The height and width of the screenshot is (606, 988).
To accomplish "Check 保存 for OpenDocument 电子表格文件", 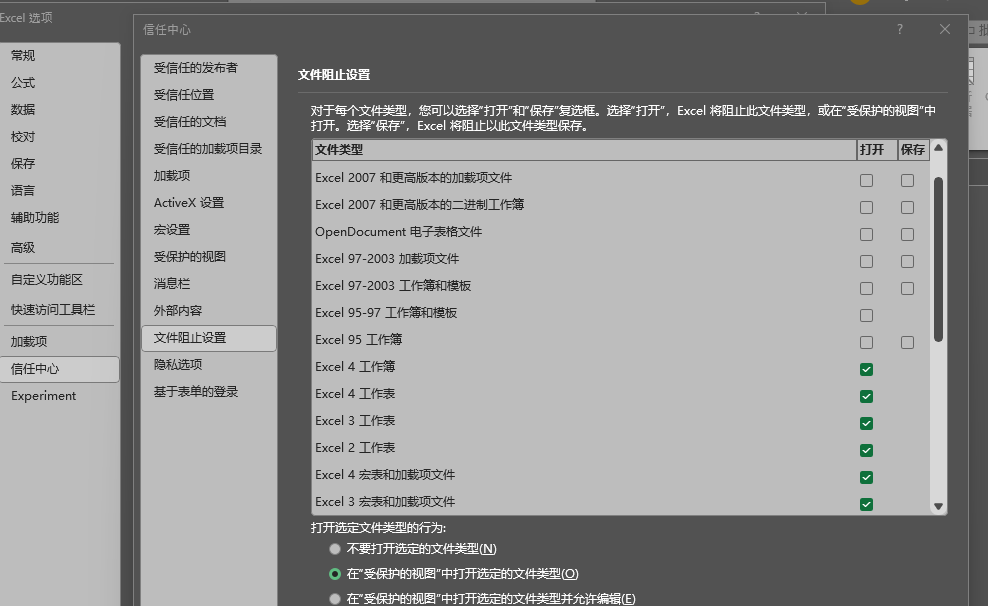I will tap(907, 235).
